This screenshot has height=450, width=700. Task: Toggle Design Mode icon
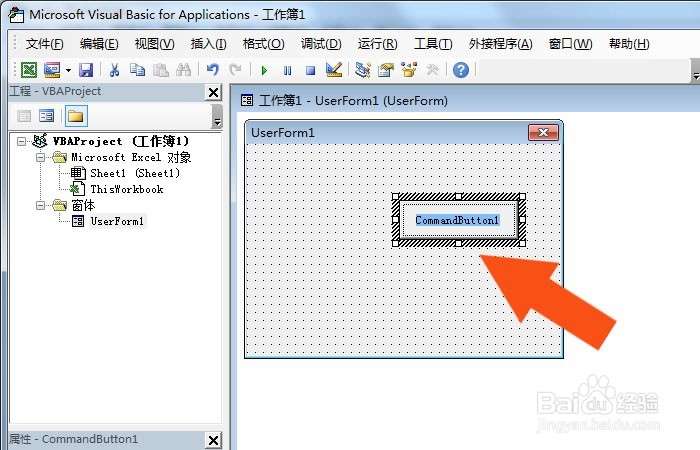[333, 70]
